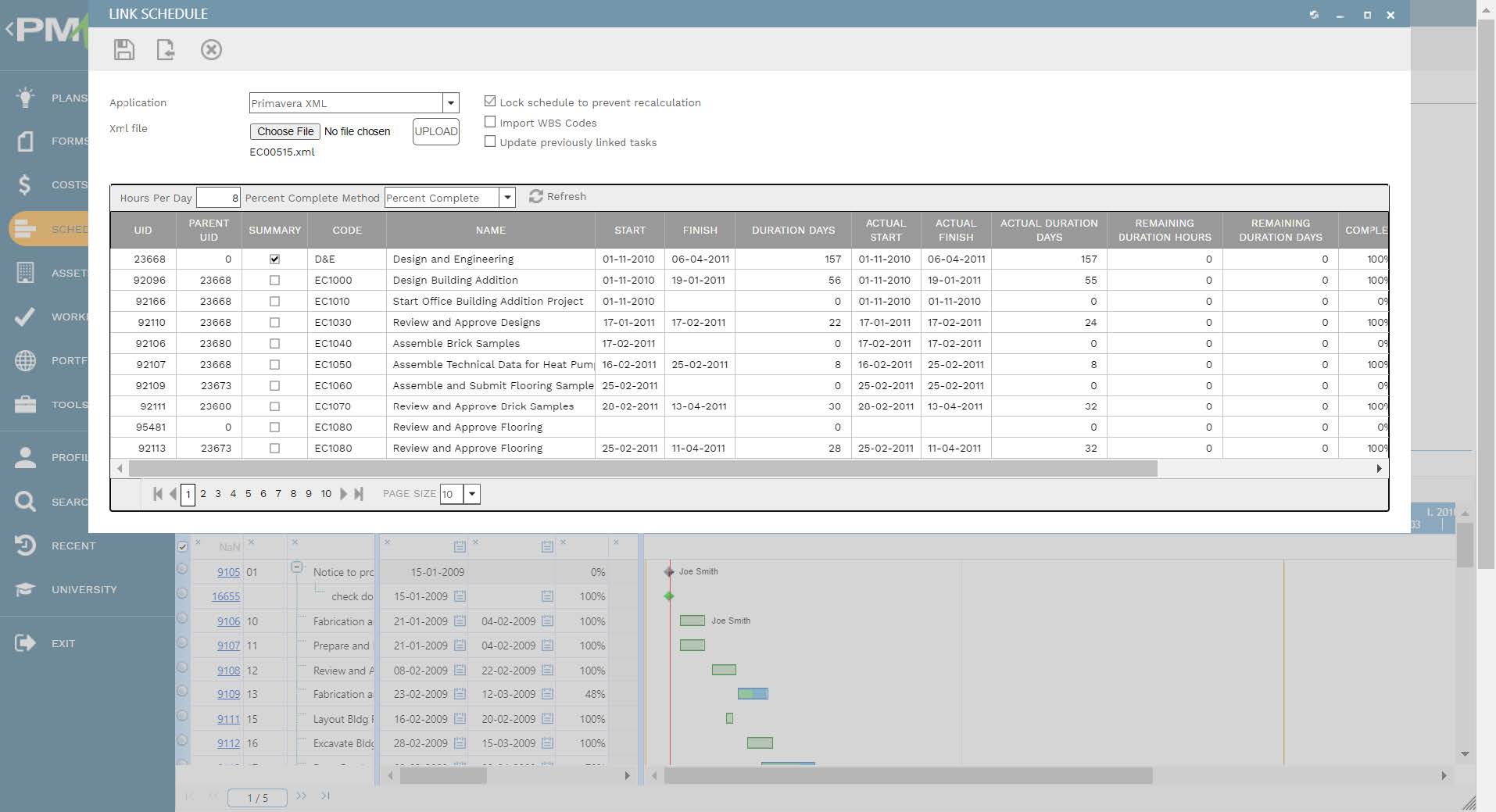Screen dimensions: 1496x812
Task: Open Percent Complete Method dropdown
Action: (449, 198)
